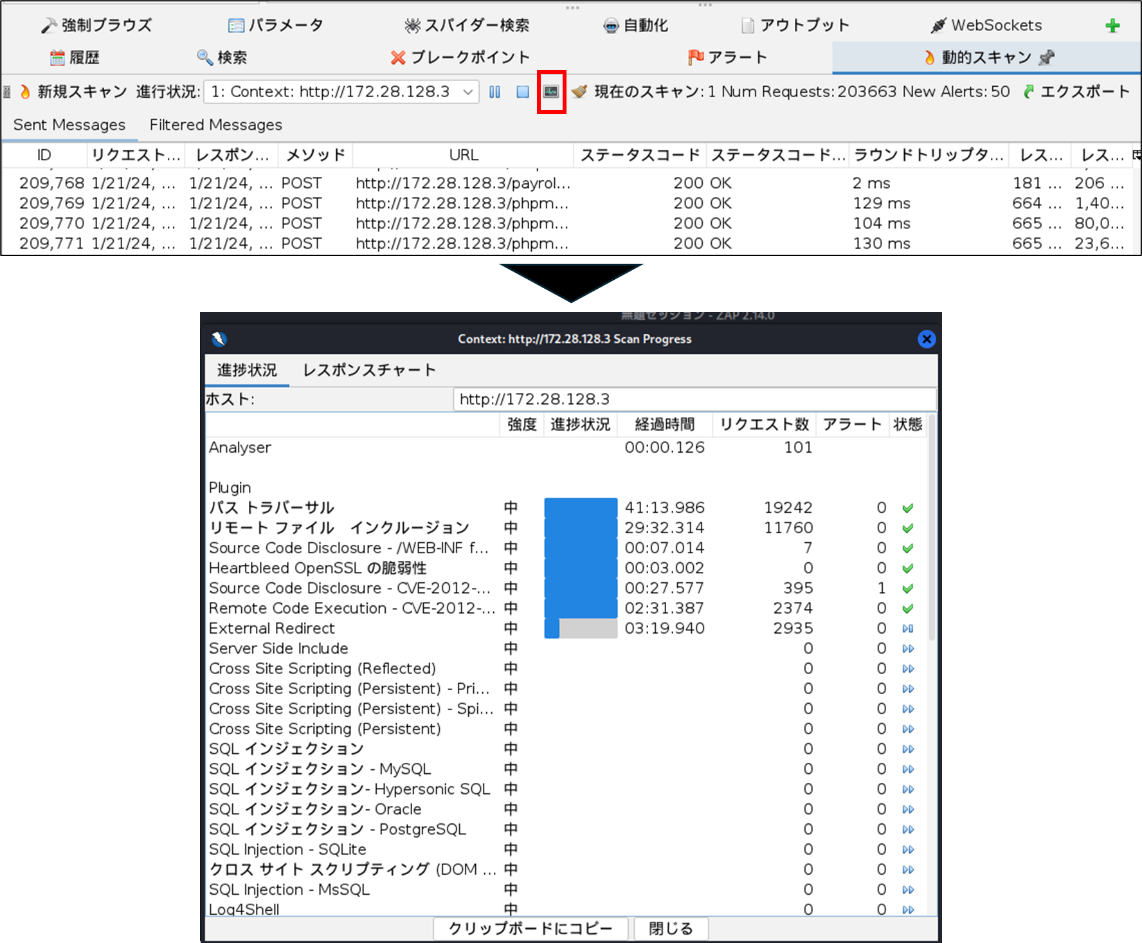The image size is (1142, 943).
Task: Pause the active scan
Action: coord(495,92)
